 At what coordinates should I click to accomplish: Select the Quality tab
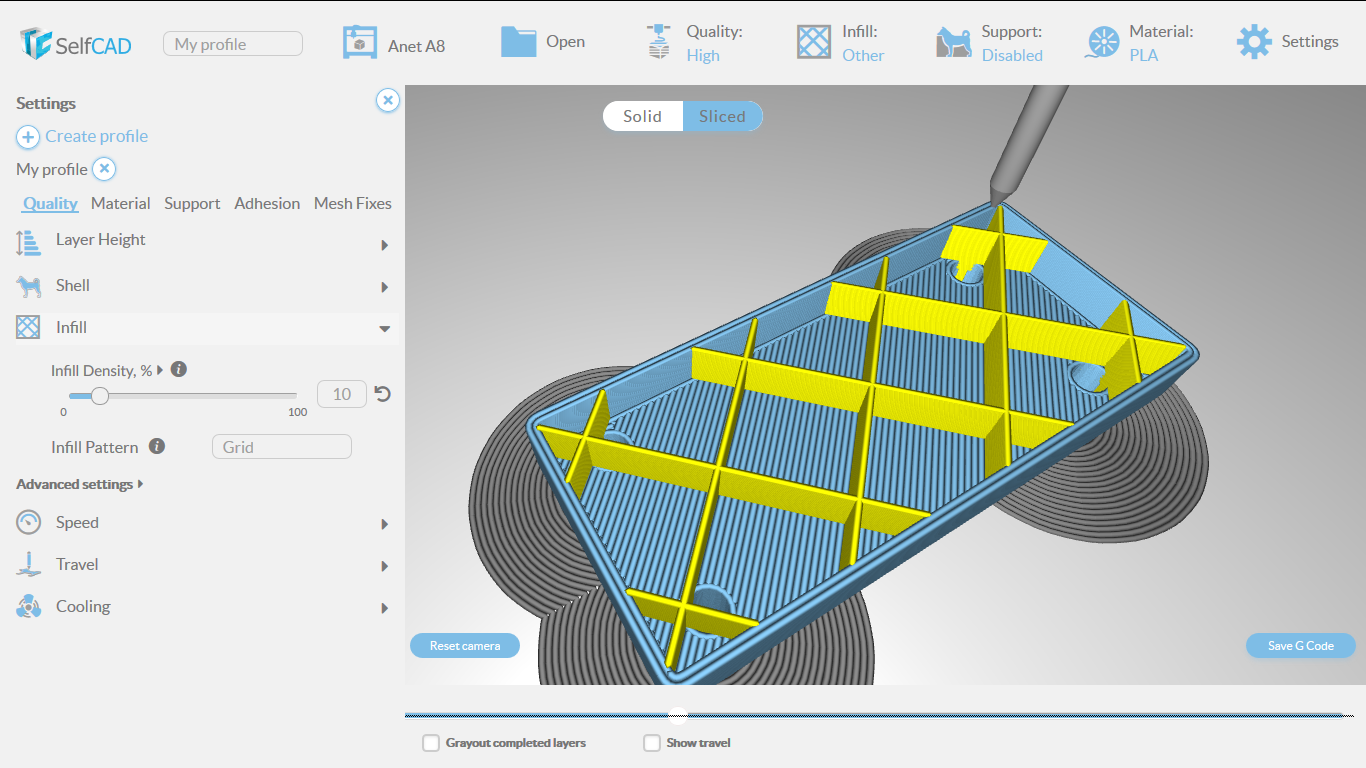[x=50, y=203]
